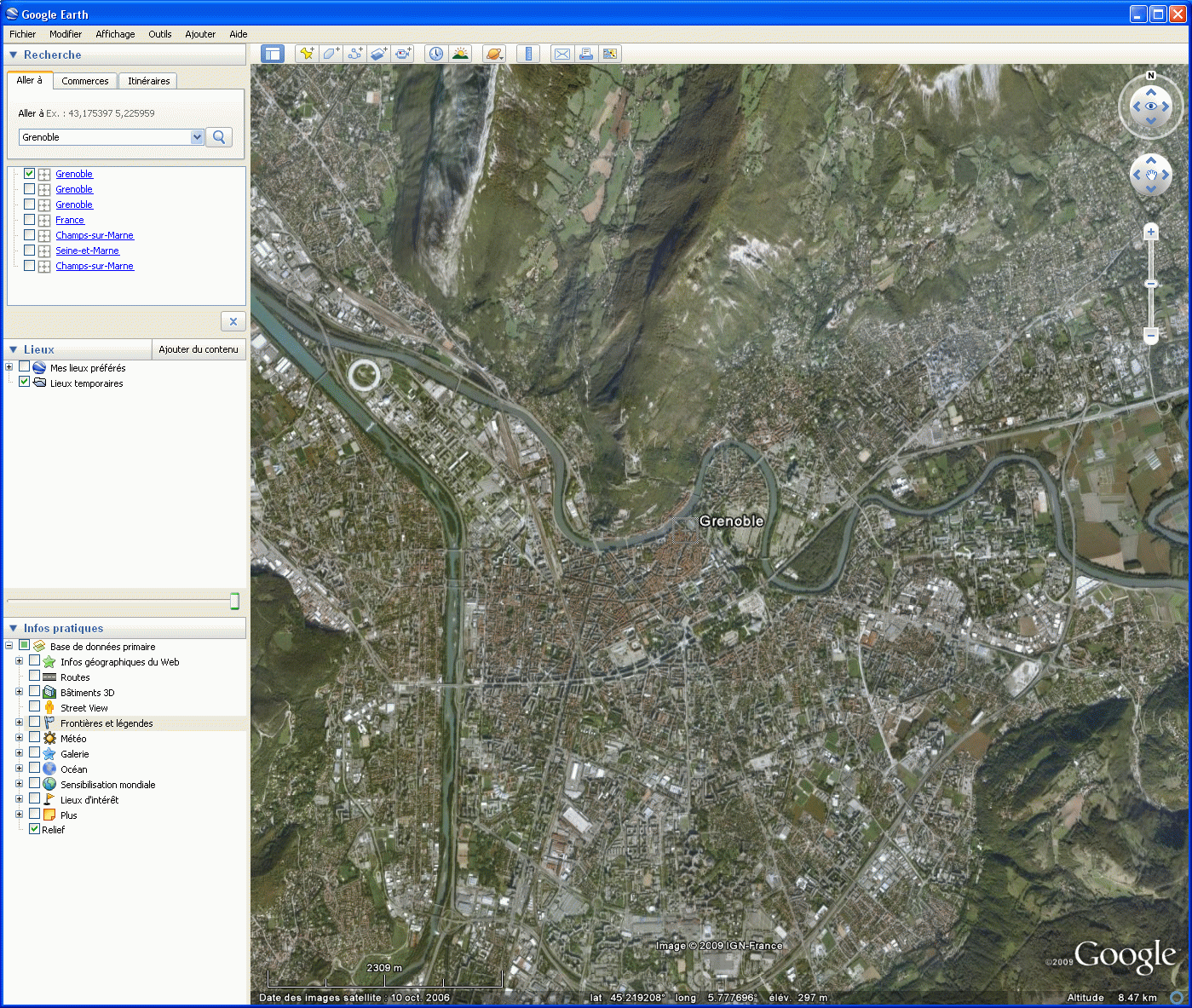Viewport: 1192px width, 1008px height.
Task: Open the Aide menu
Action: [x=239, y=34]
